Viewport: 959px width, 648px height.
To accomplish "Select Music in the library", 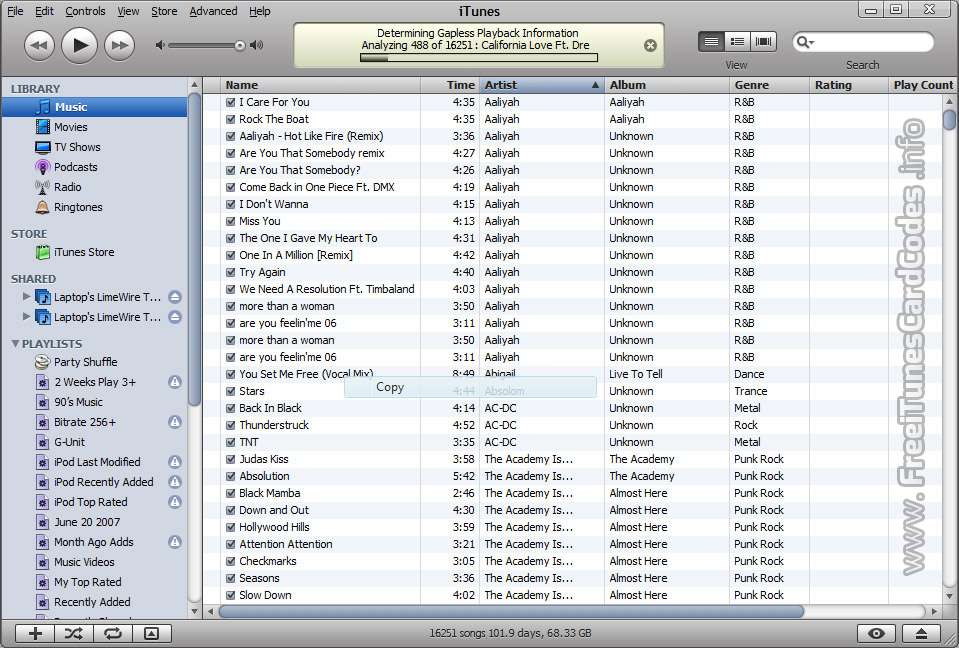I will click(x=94, y=107).
